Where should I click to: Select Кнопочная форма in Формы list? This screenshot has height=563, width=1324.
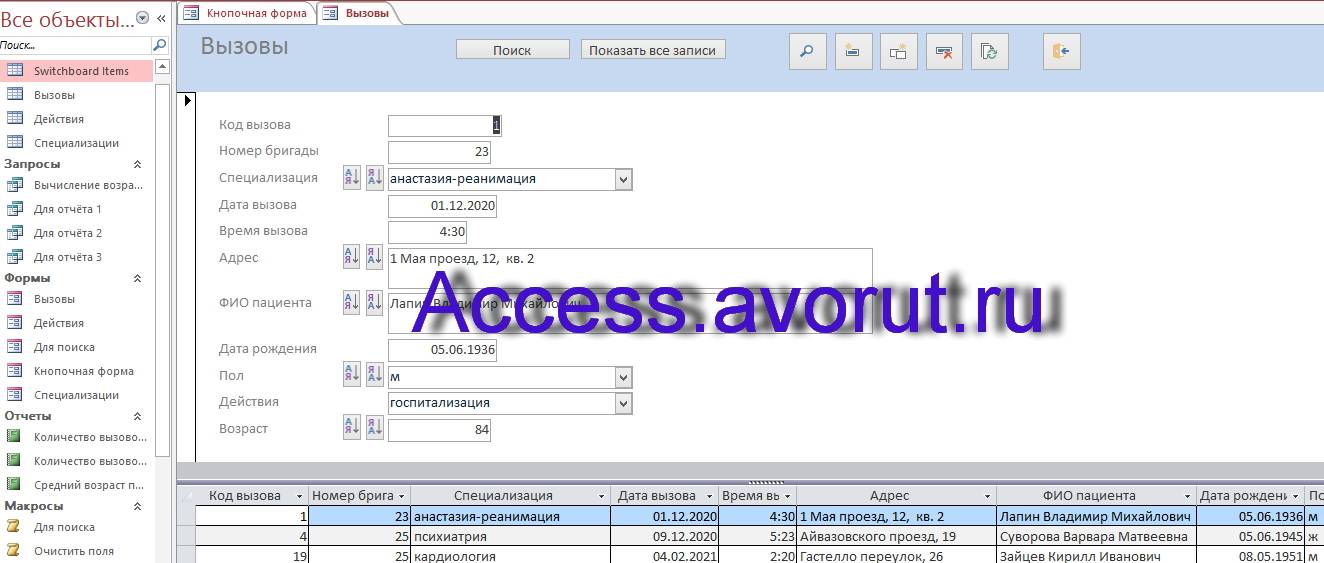[x=77, y=371]
